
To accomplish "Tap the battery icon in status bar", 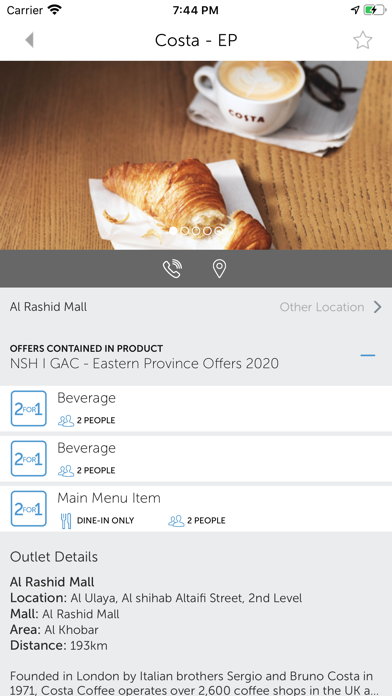I will [375, 10].
